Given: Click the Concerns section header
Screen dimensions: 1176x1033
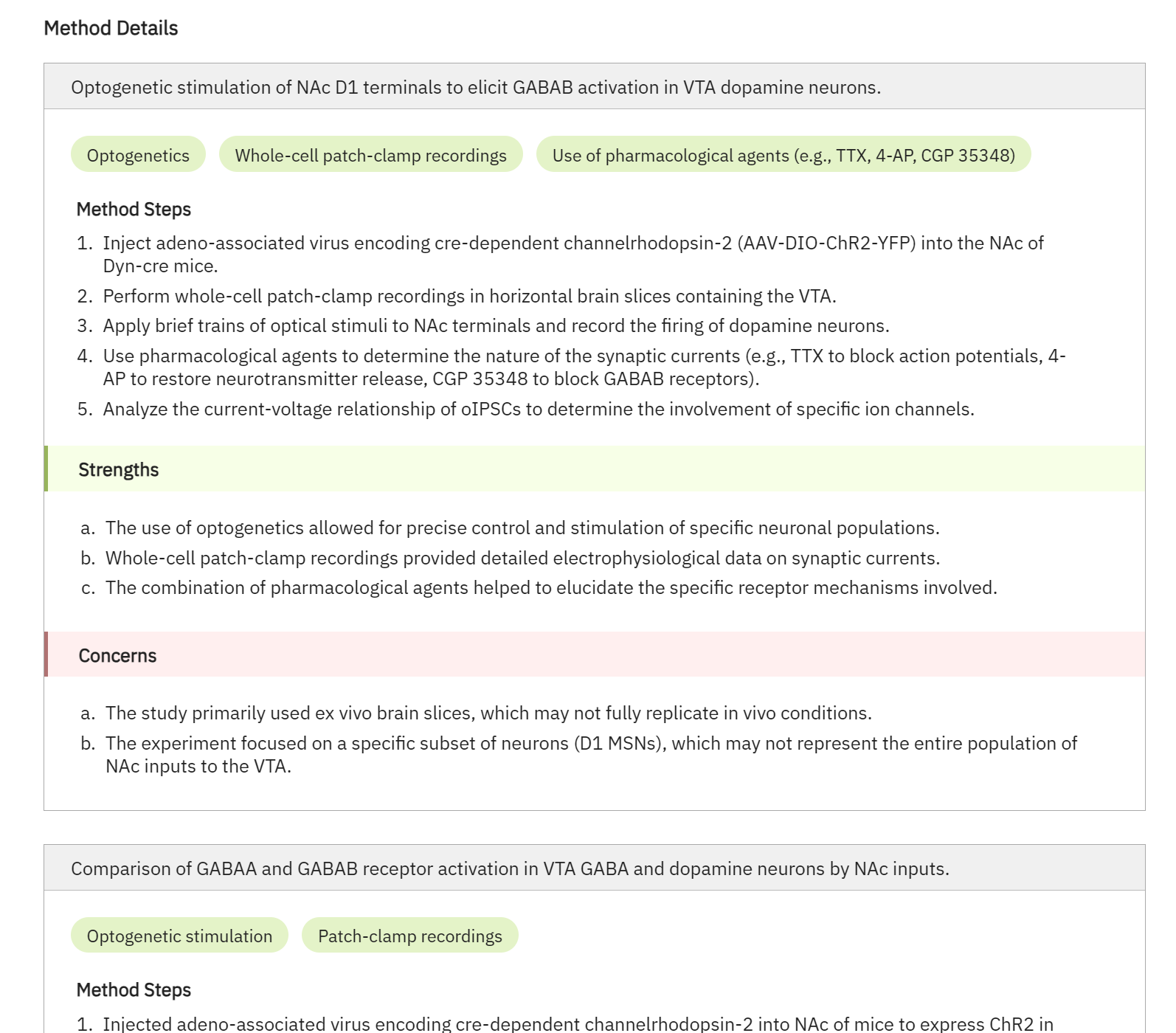Looking at the screenshot, I should (x=595, y=654).
